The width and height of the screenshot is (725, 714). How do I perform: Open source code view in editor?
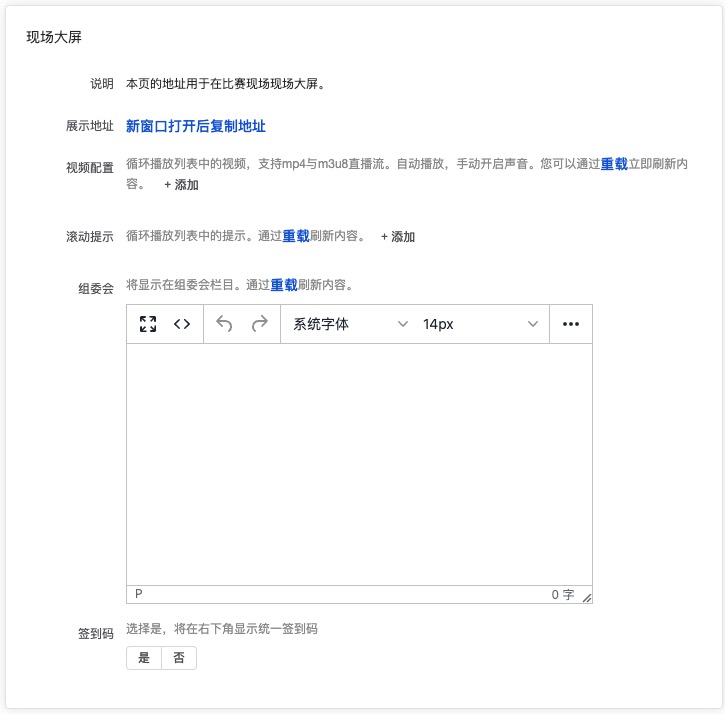click(182, 324)
